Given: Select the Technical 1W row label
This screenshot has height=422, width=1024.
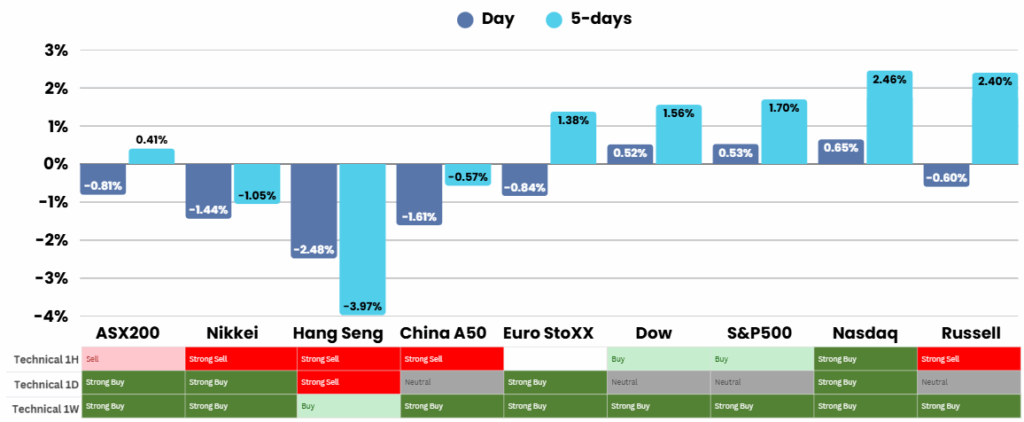Looking at the screenshot, I should pyautogui.click(x=41, y=406).
